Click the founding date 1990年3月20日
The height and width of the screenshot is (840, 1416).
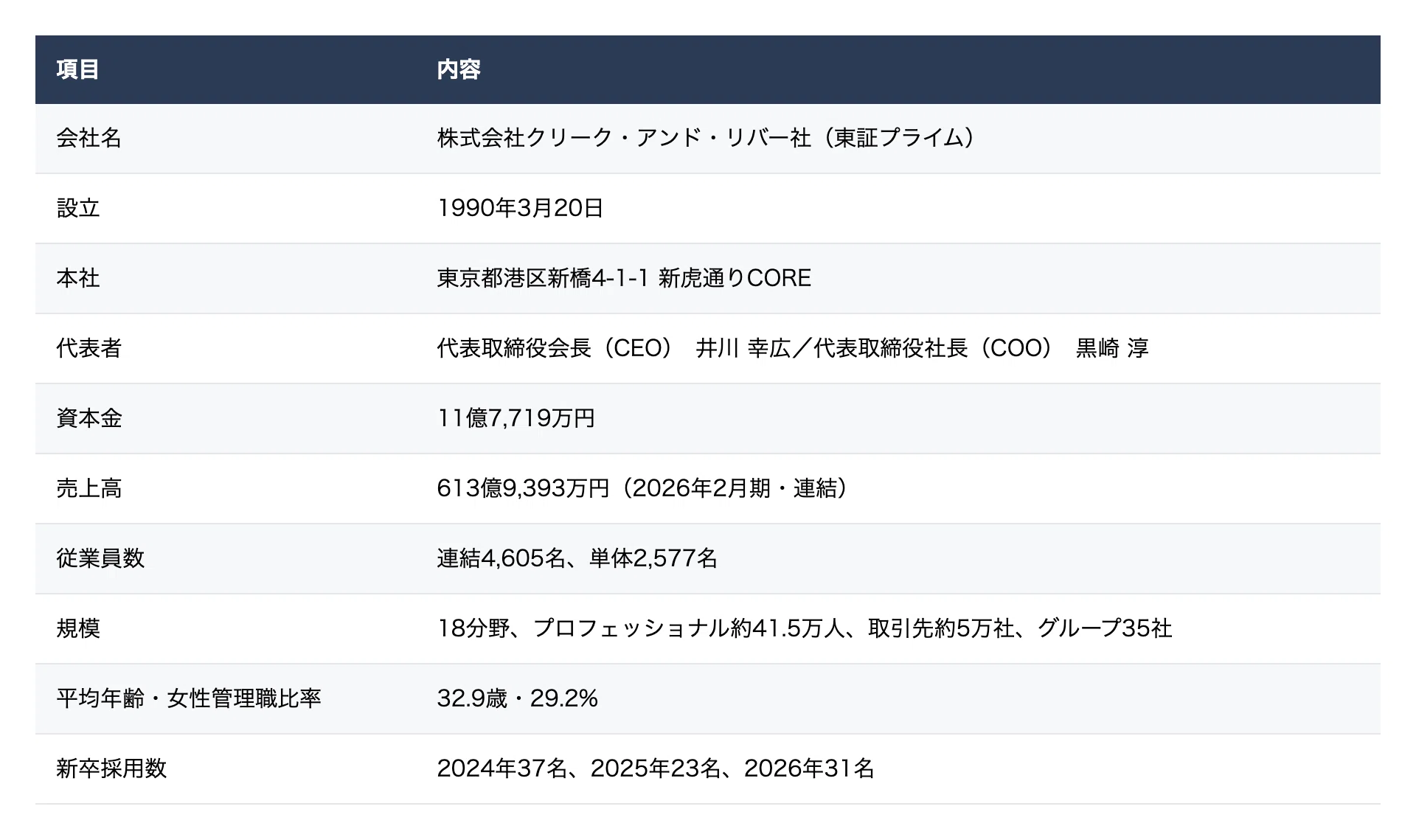[521, 208]
